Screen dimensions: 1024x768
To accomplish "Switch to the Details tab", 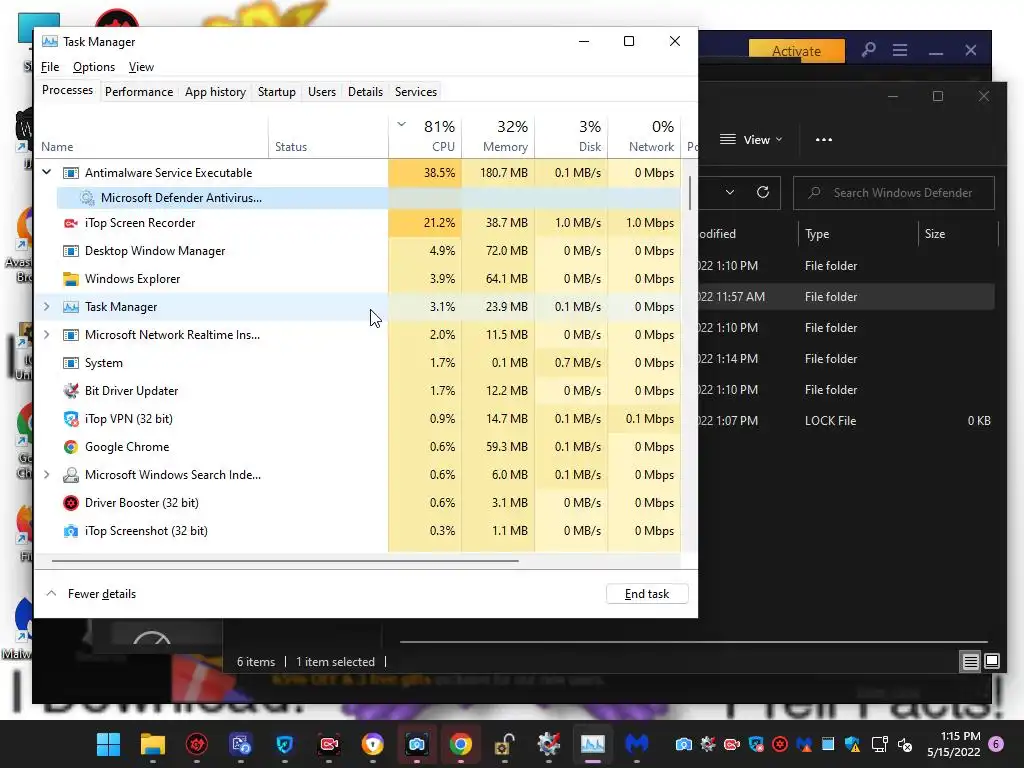I will 365,92.
